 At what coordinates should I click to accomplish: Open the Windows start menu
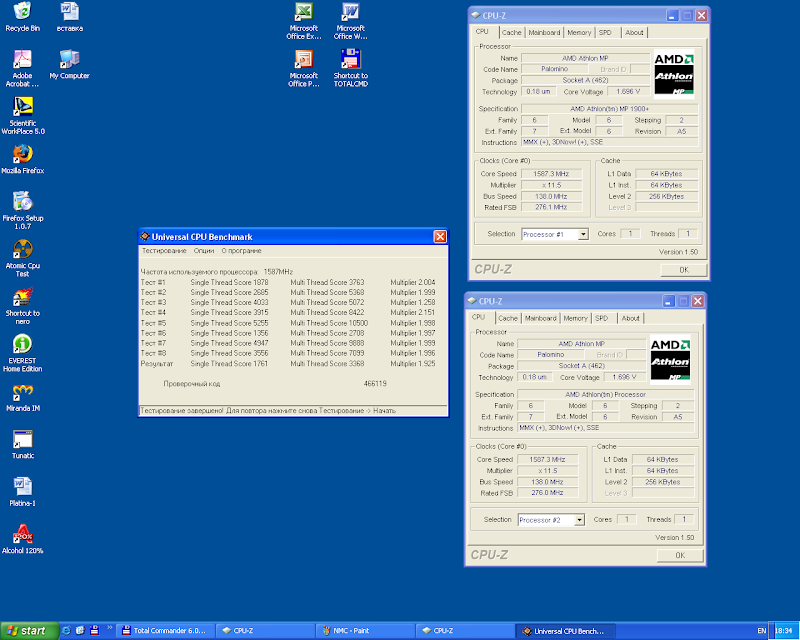(30, 631)
